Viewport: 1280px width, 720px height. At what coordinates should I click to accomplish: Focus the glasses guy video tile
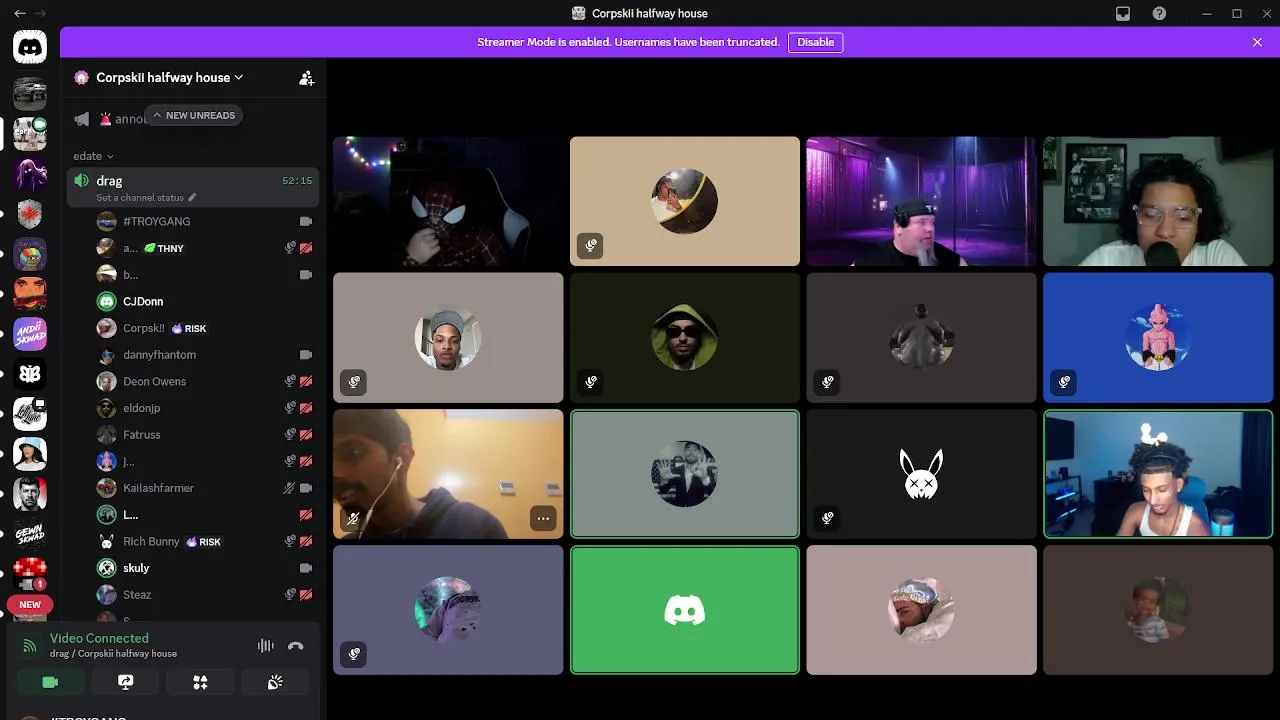coord(1158,201)
